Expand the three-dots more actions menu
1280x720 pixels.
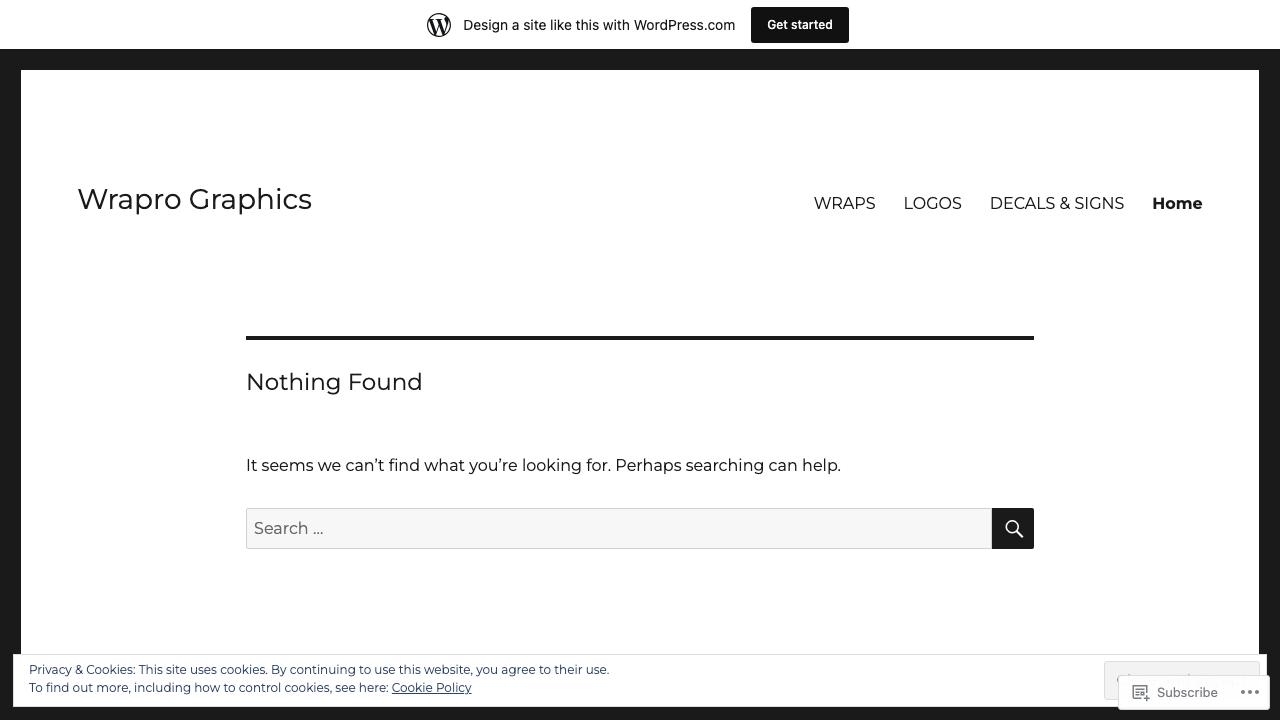pos(1249,692)
